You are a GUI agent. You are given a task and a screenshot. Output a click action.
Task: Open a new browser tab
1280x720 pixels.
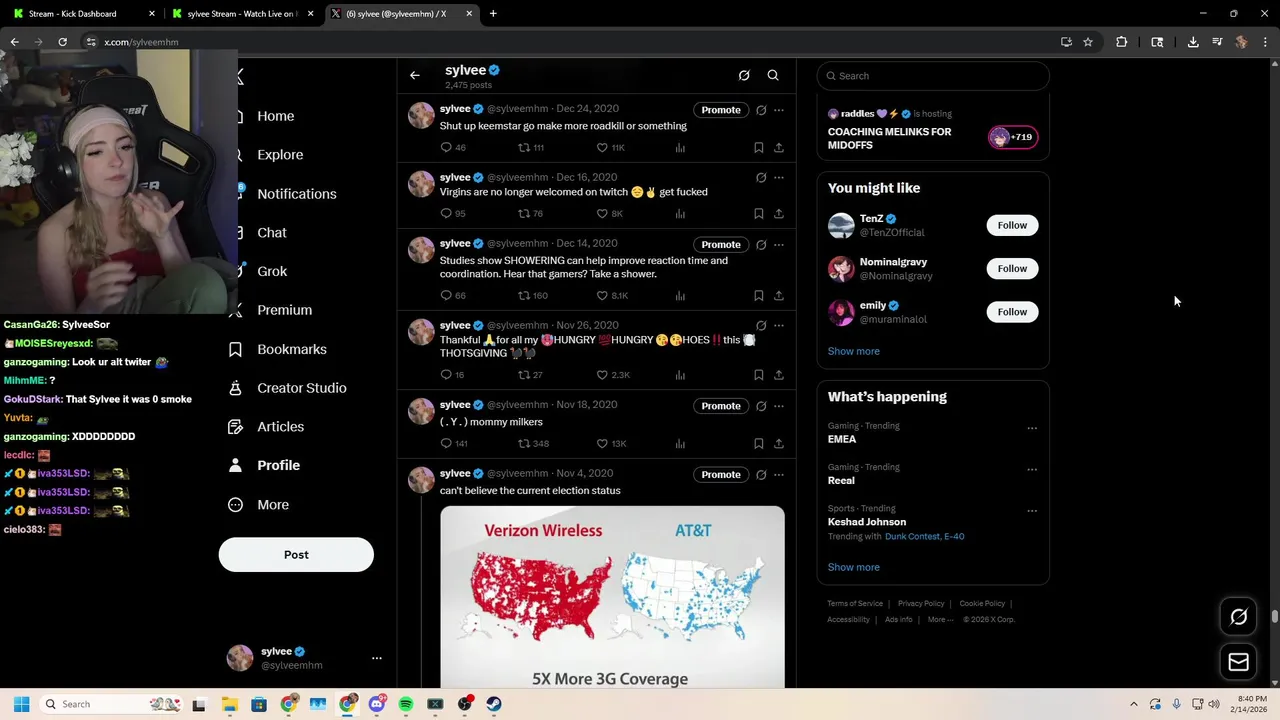coord(493,14)
